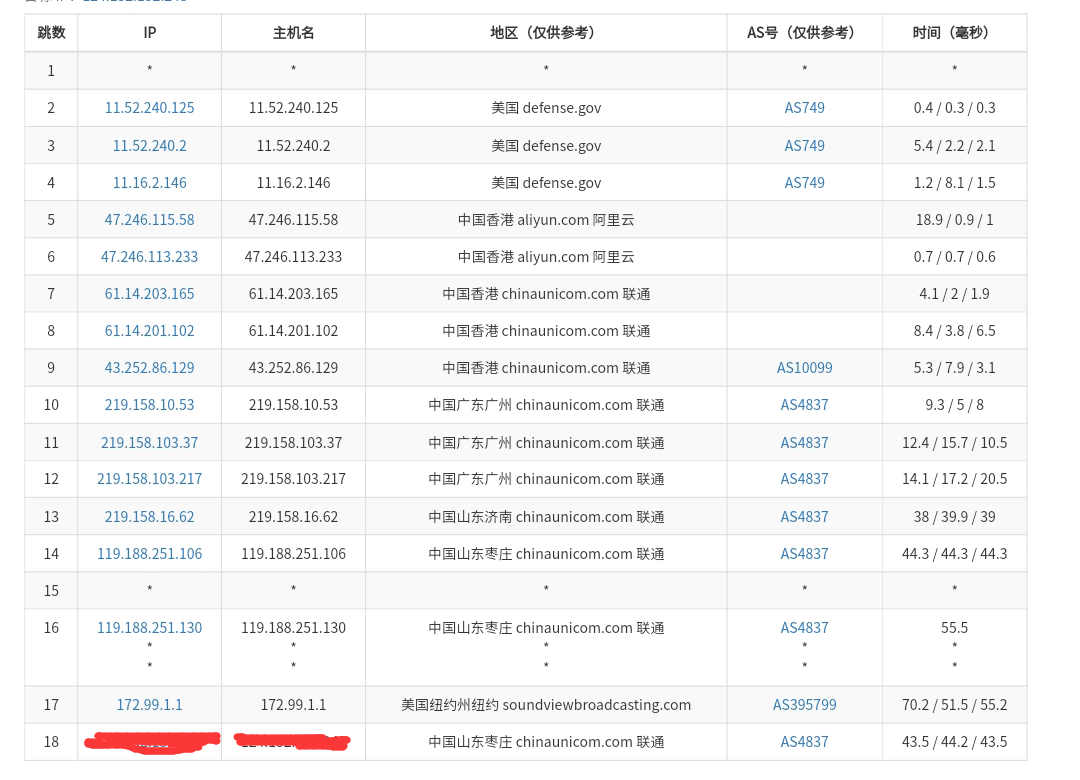Open IP link 219.158.103.37
This screenshot has width=1080, height=780.
pyautogui.click(x=149, y=443)
